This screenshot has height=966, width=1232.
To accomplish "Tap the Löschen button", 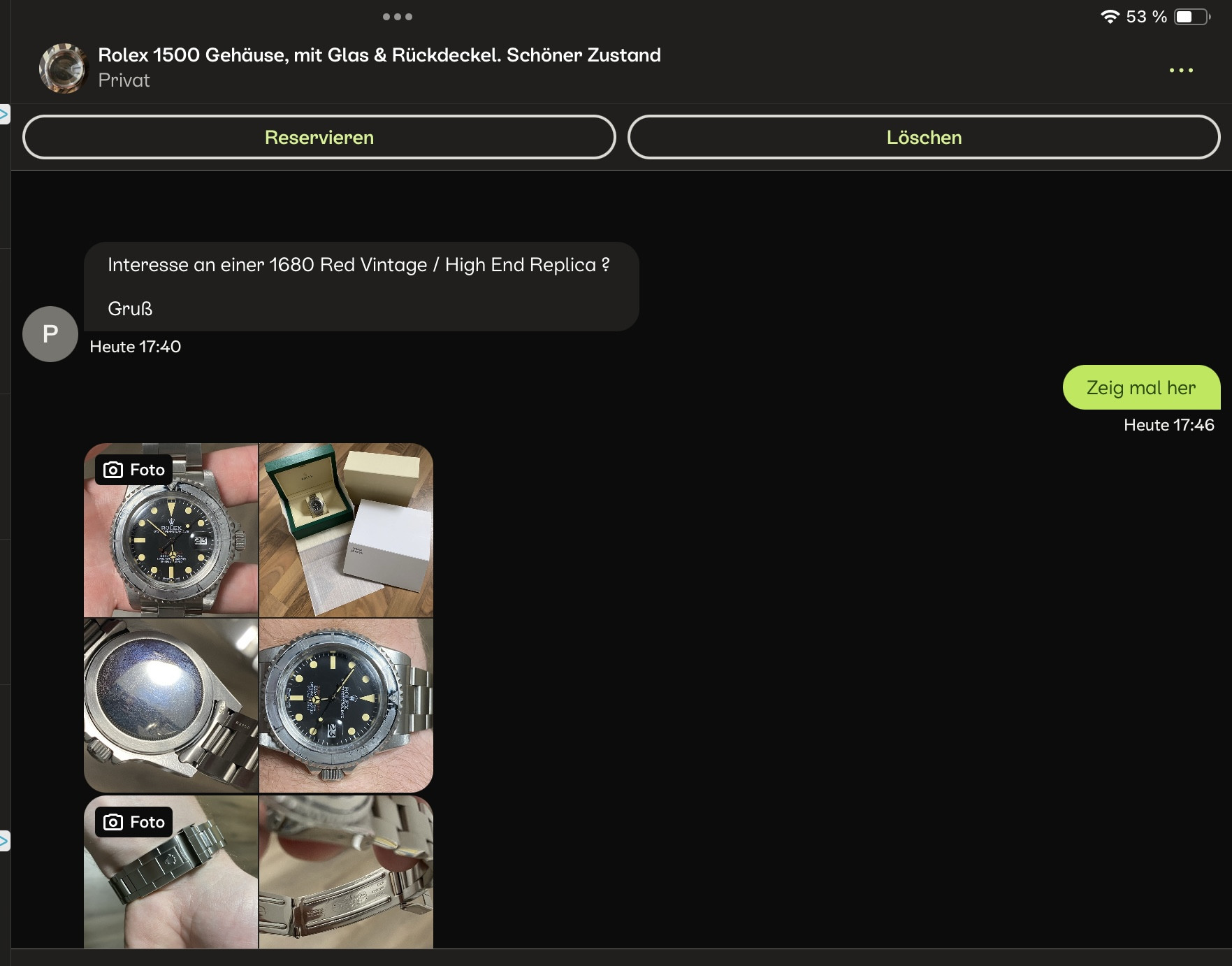I will [x=924, y=137].
